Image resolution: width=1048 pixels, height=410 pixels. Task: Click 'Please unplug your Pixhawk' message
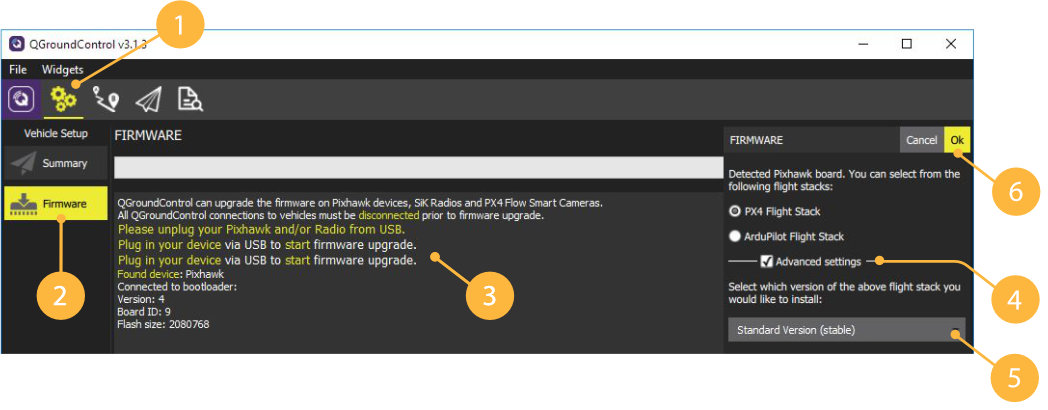(x=261, y=229)
